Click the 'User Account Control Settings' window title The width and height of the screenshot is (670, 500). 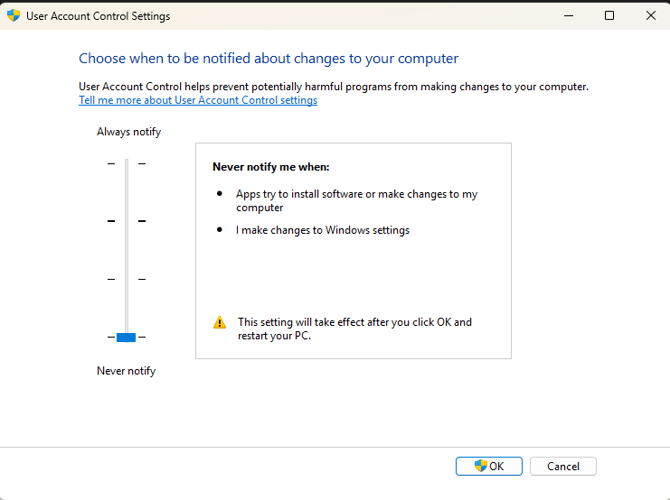(98, 16)
